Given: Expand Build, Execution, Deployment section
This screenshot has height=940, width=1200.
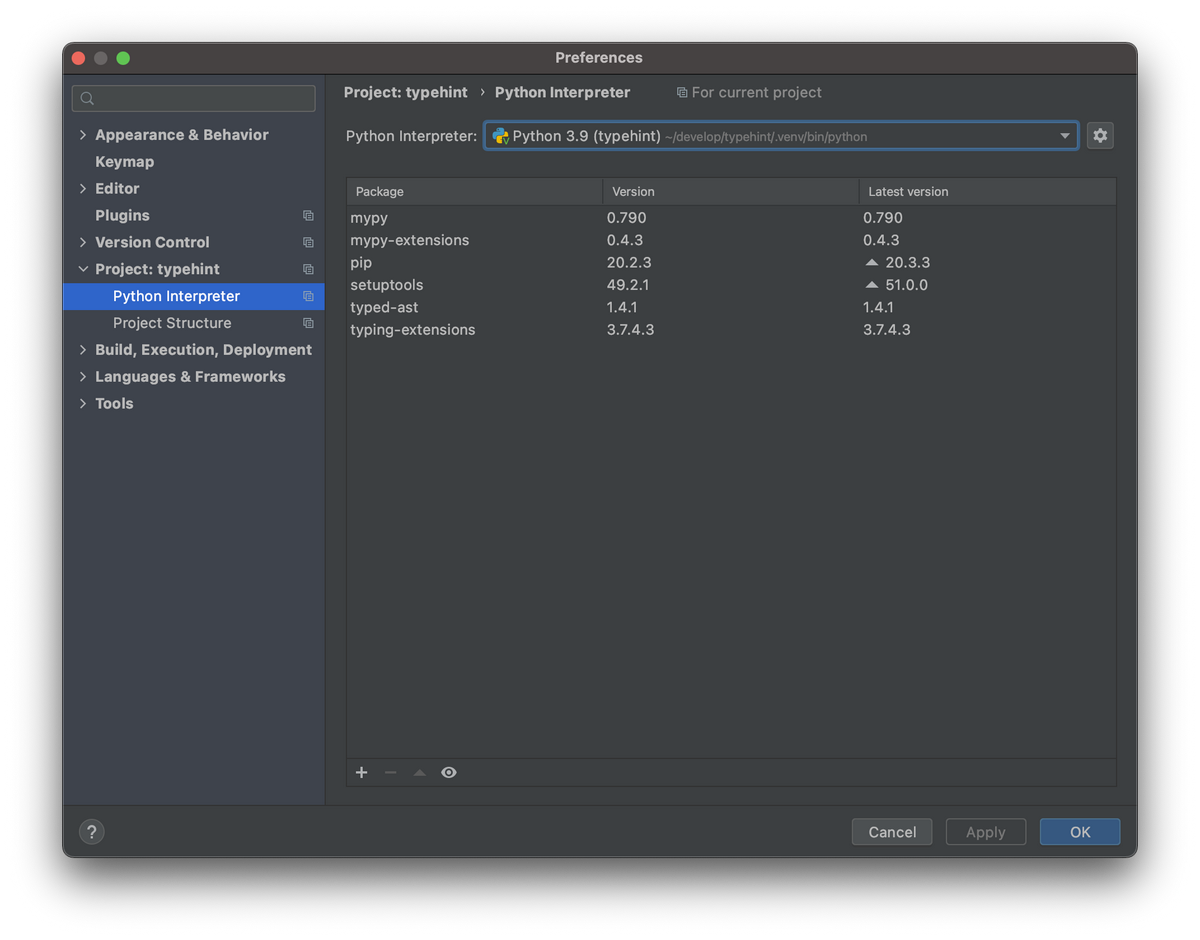Looking at the screenshot, I should pos(83,350).
